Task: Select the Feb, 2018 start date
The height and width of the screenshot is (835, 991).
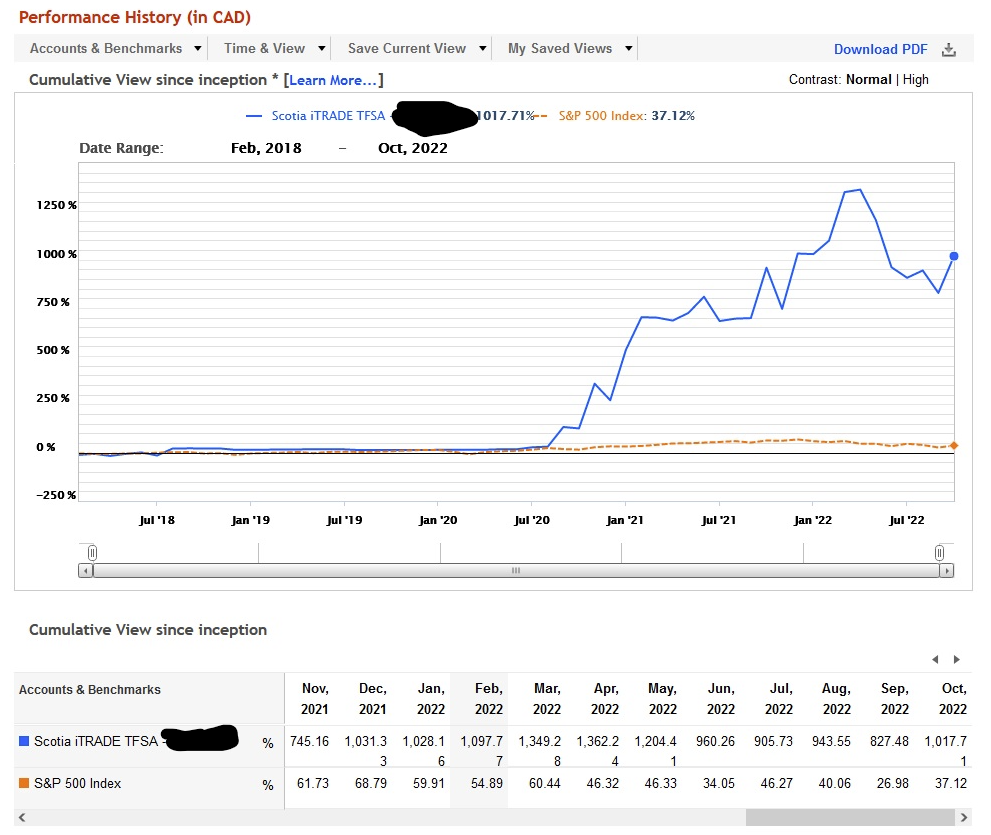Action: click(266, 148)
